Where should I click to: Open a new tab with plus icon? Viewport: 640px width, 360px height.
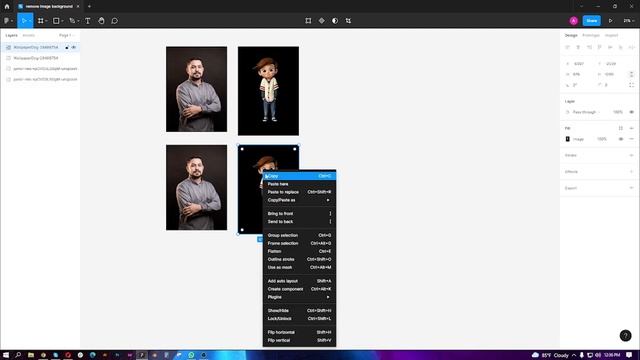[89, 6]
